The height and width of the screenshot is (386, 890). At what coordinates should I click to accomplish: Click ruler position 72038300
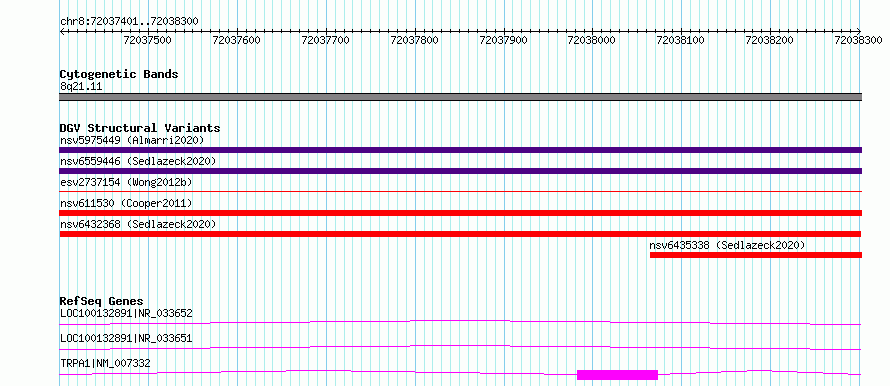pyautogui.click(x=859, y=40)
